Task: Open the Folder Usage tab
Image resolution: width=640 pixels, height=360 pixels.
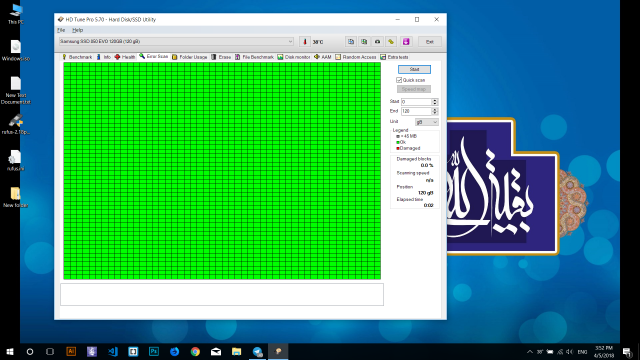Action: tap(189, 57)
